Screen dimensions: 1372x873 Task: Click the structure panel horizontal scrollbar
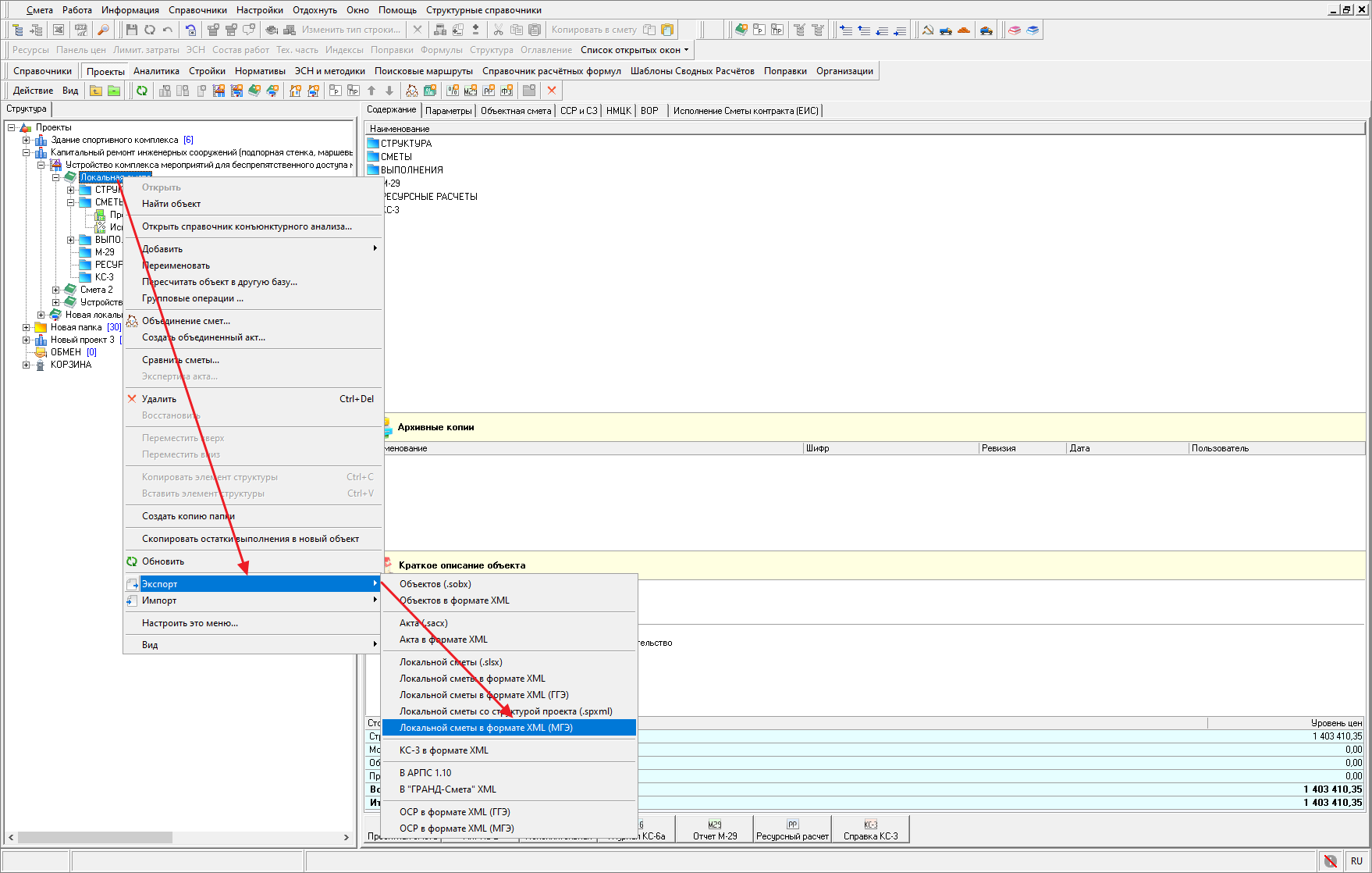pyautogui.click(x=95, y=837)
